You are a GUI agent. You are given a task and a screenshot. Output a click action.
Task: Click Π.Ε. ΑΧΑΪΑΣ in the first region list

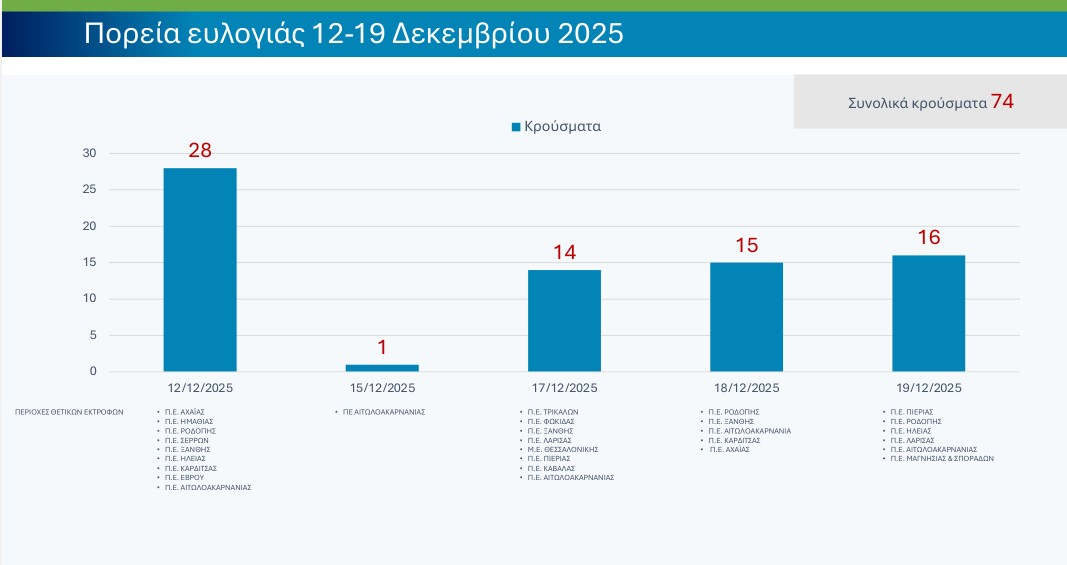(x=187, y=411)
